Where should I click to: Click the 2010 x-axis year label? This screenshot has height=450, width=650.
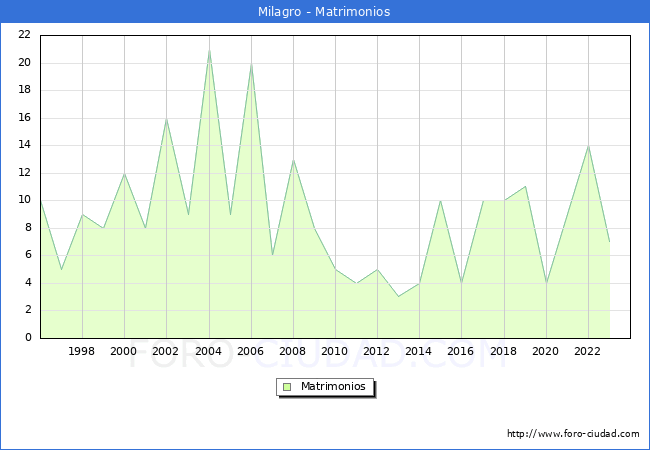pos(334,351)
